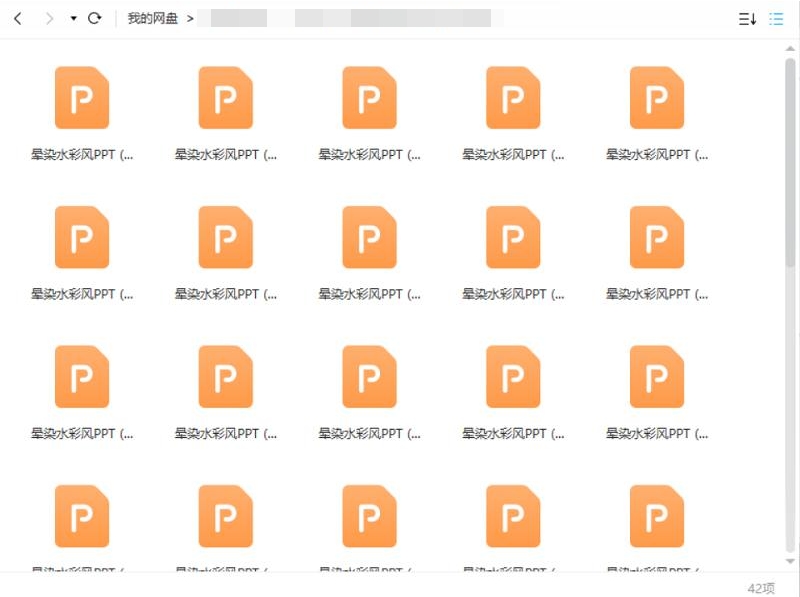Select the last PPT icon in the second row

655,237
